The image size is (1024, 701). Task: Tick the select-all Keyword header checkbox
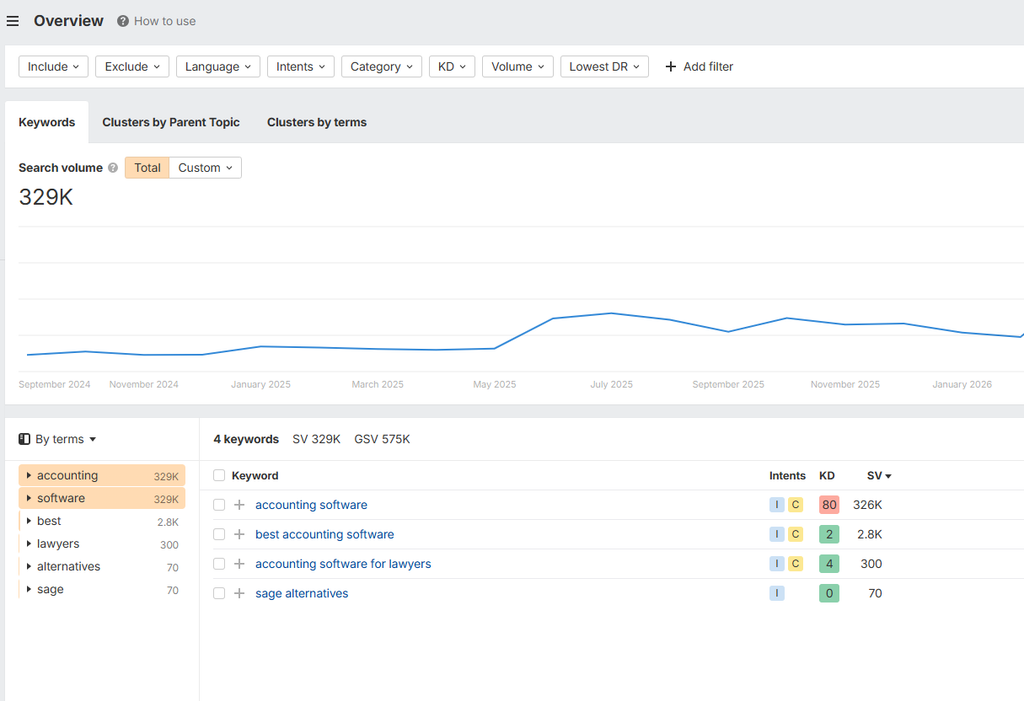coord(219,476)
